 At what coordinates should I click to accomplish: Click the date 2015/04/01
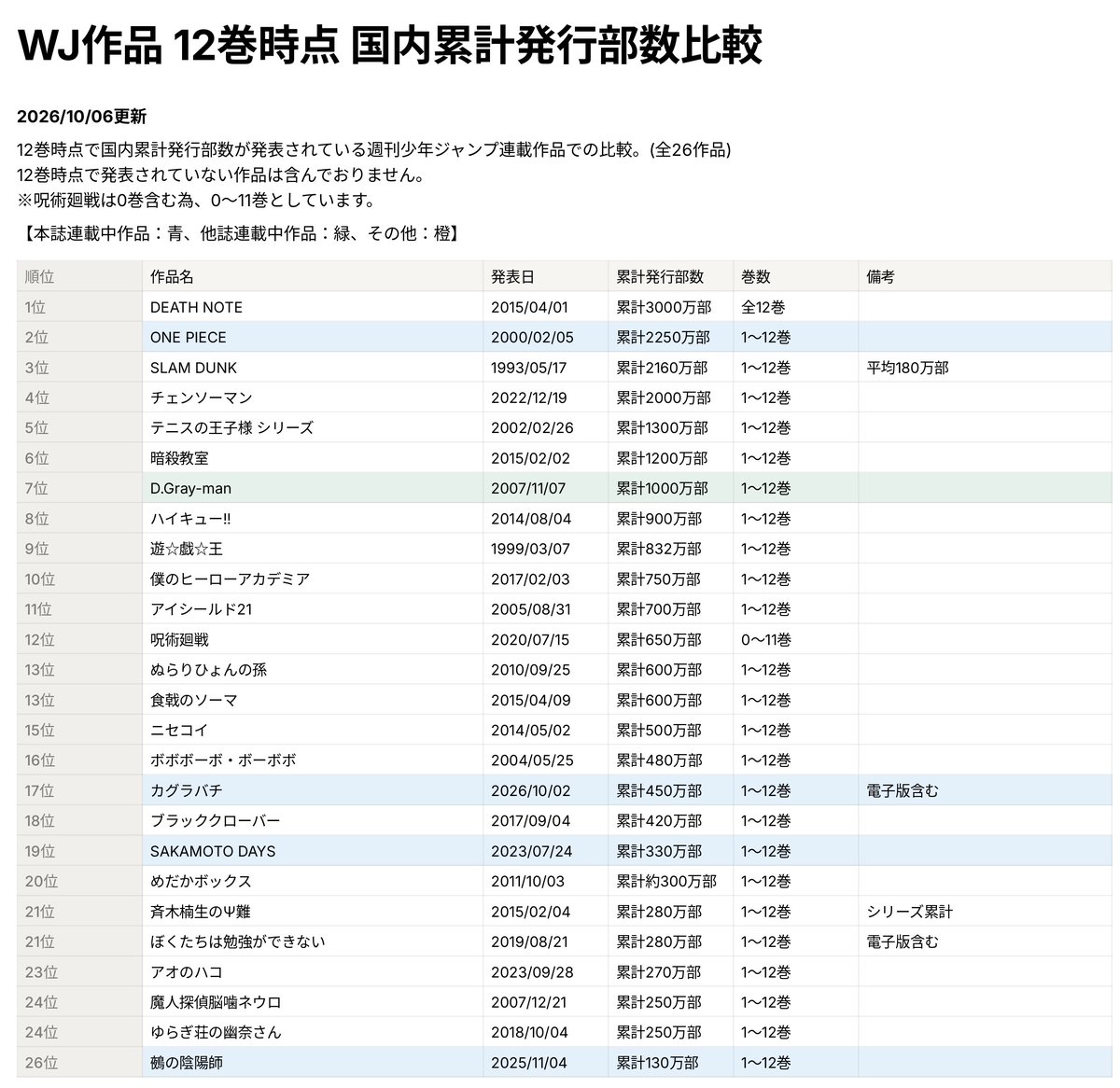point(529,307)
